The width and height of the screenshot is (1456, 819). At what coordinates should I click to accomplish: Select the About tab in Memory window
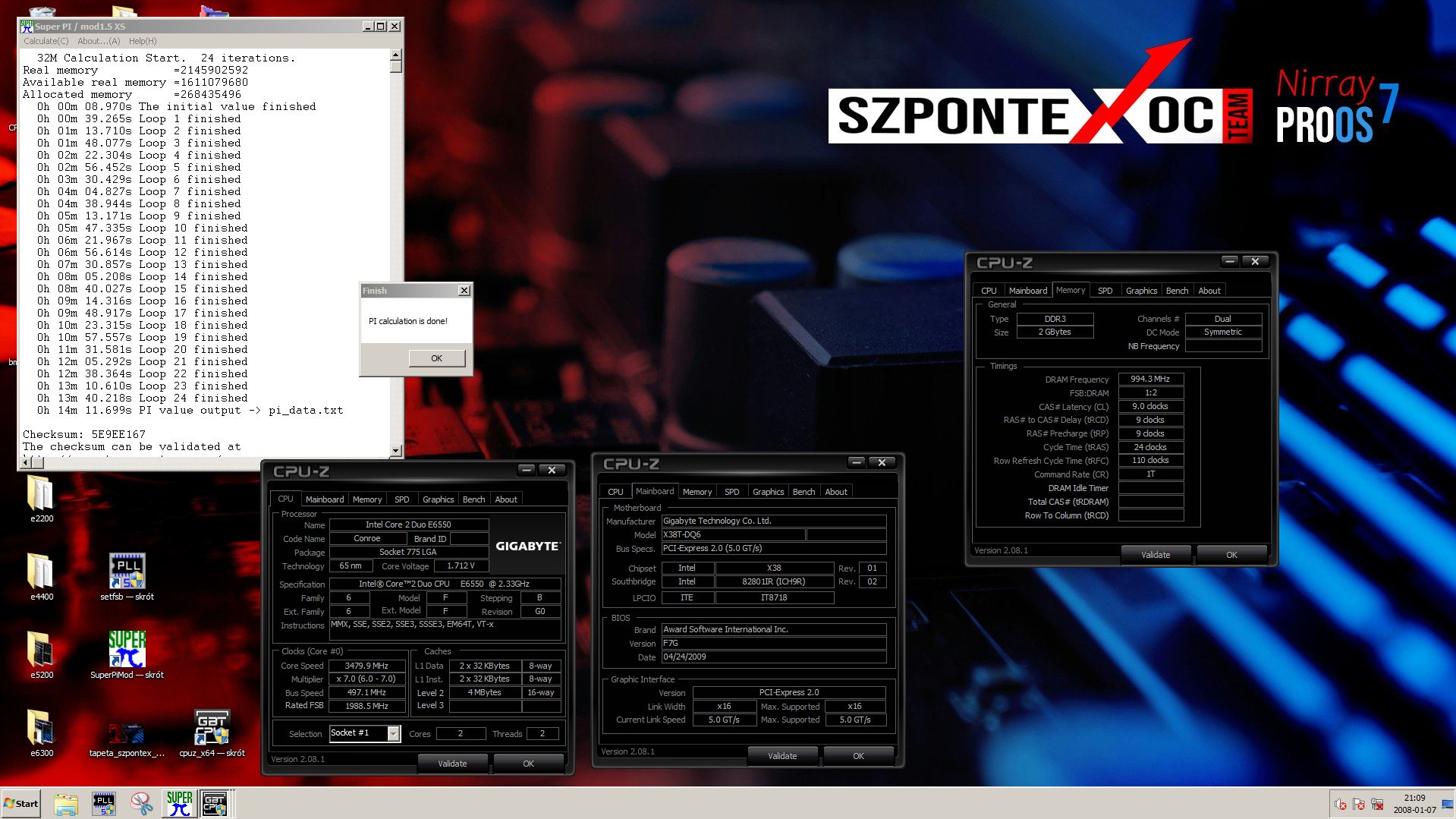pos(1209,291)
